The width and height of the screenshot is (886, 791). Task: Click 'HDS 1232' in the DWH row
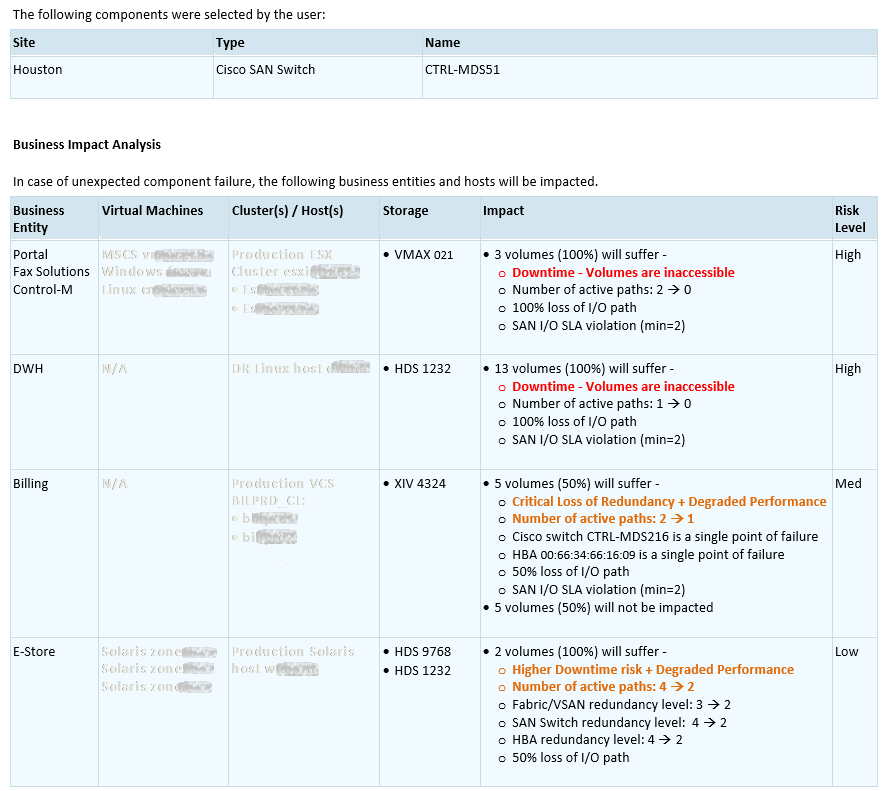(x=423, y=368)
